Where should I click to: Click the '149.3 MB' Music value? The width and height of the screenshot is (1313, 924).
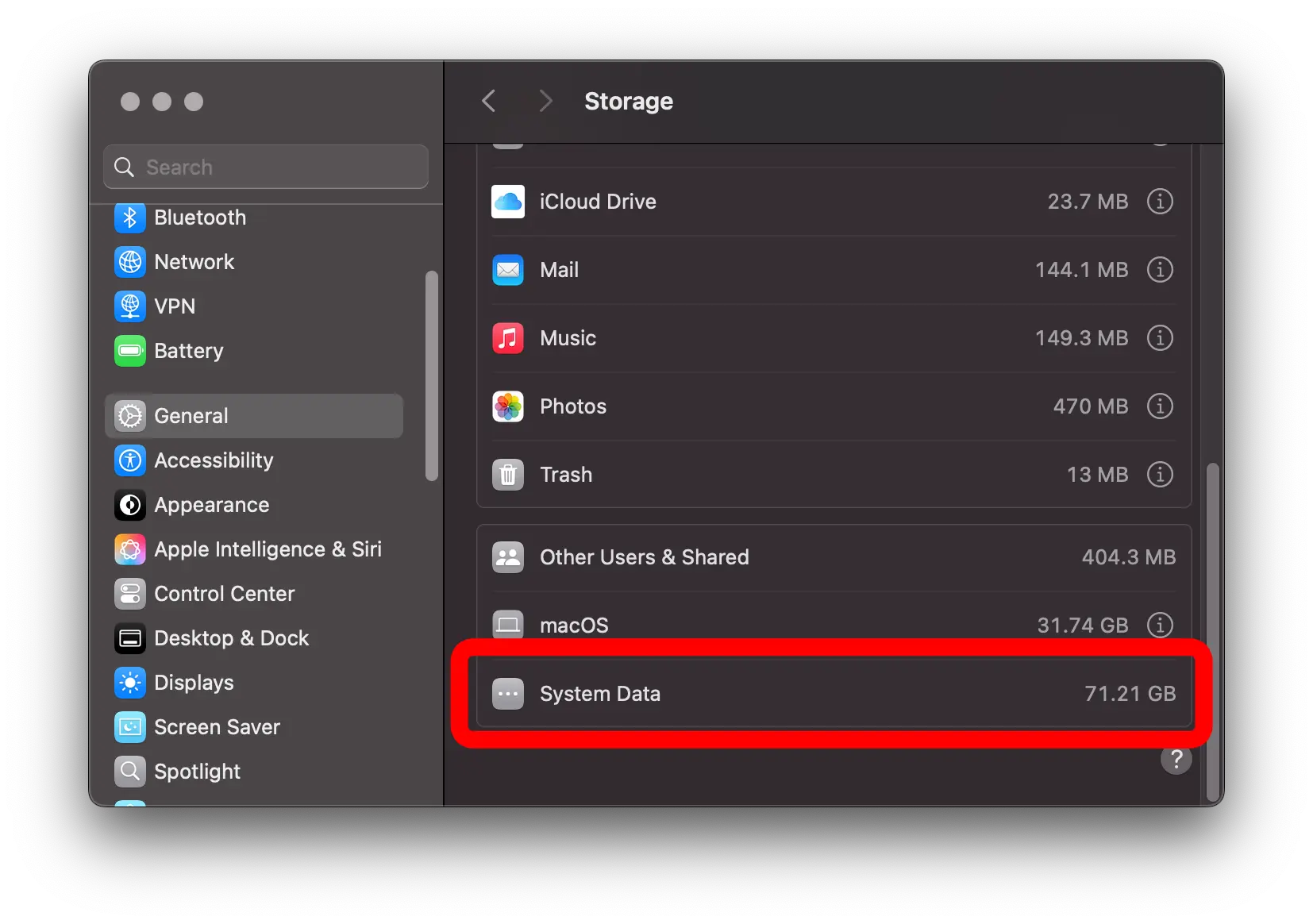click(x=1082, y=338)
